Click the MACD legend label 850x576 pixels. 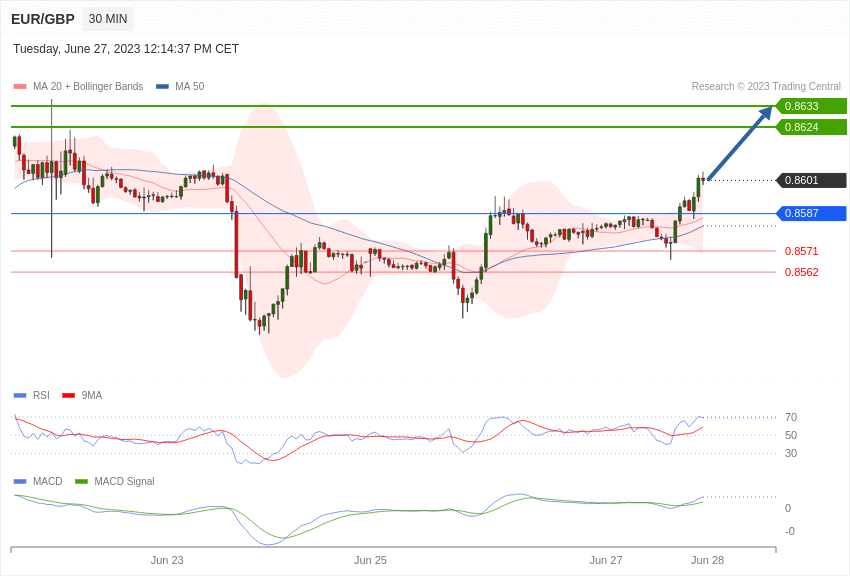click(x=48, y=481)
